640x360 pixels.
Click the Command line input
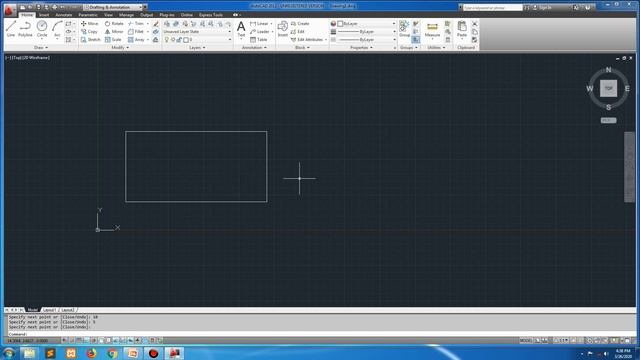pyautogui.click(x=322, y=334)
